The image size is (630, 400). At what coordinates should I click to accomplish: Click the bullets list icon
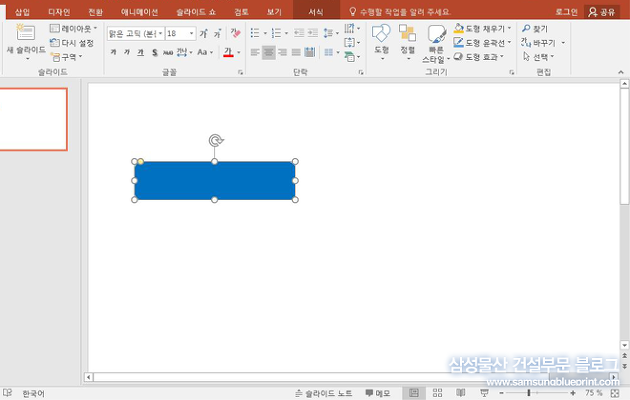tap(255, 33)
